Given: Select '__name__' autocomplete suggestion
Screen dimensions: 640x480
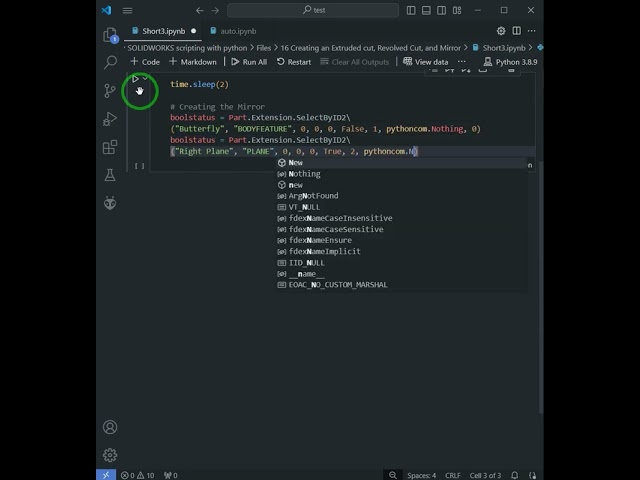Looking at the screenshot, I should tap(402, 273).
